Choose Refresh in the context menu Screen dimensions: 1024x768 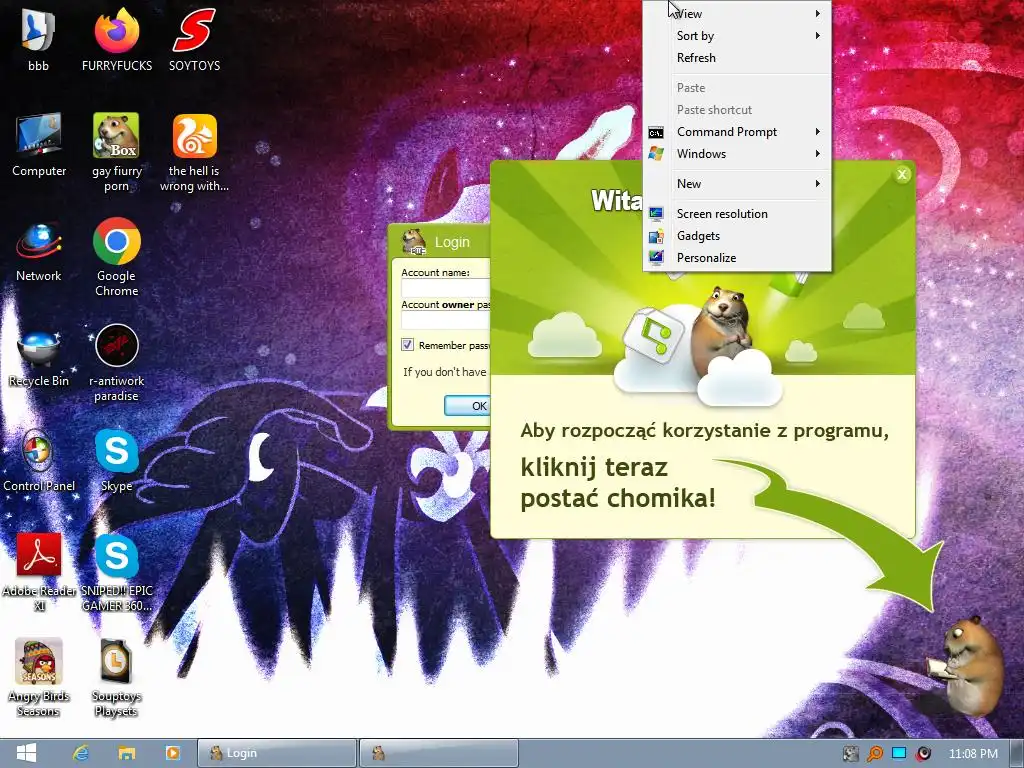(x=737, y=58)
